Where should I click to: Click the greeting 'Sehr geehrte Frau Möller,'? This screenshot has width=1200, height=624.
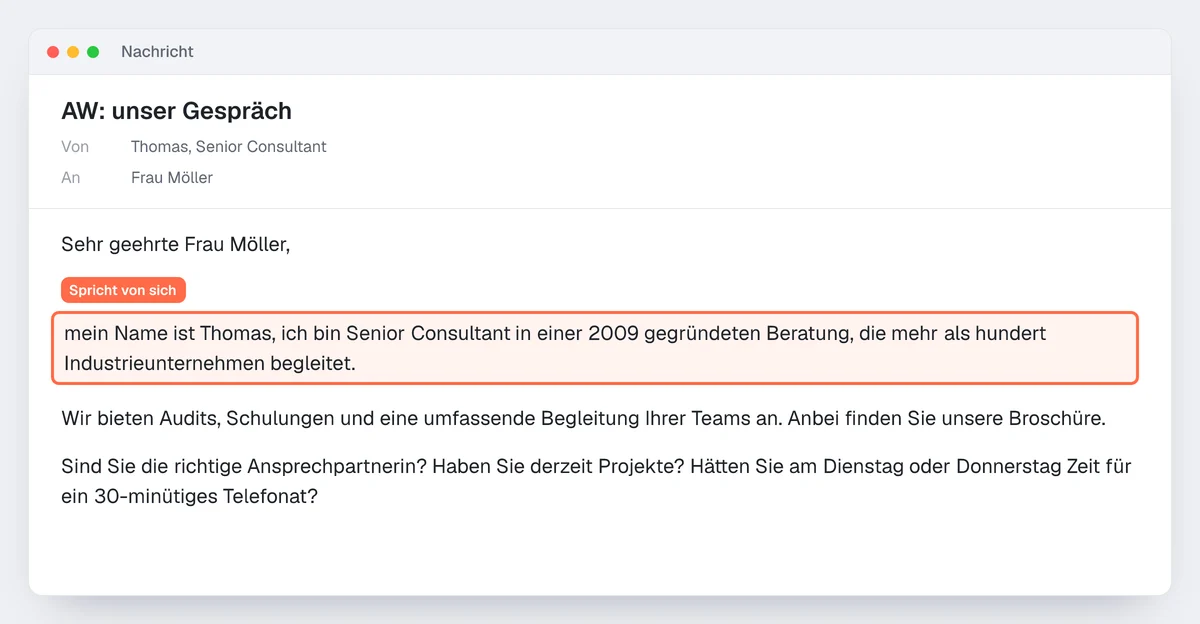[175, 244]
